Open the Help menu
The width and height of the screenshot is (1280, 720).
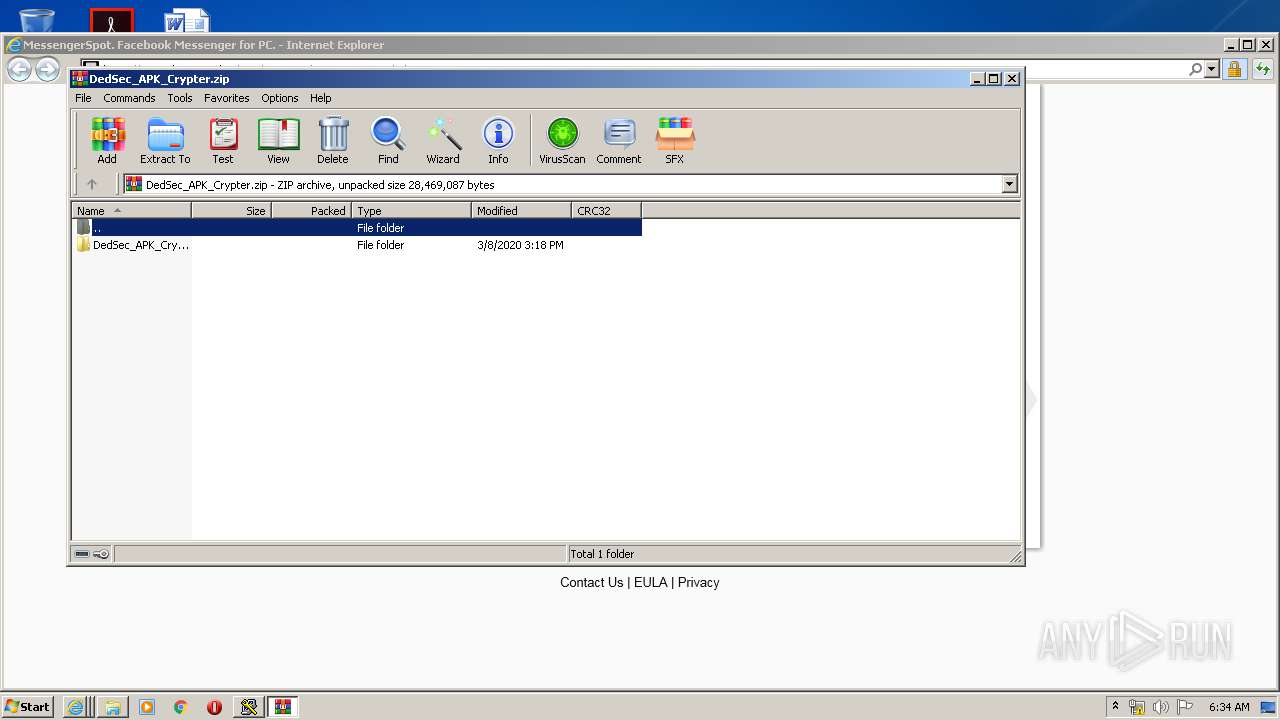tap(320, 98)
